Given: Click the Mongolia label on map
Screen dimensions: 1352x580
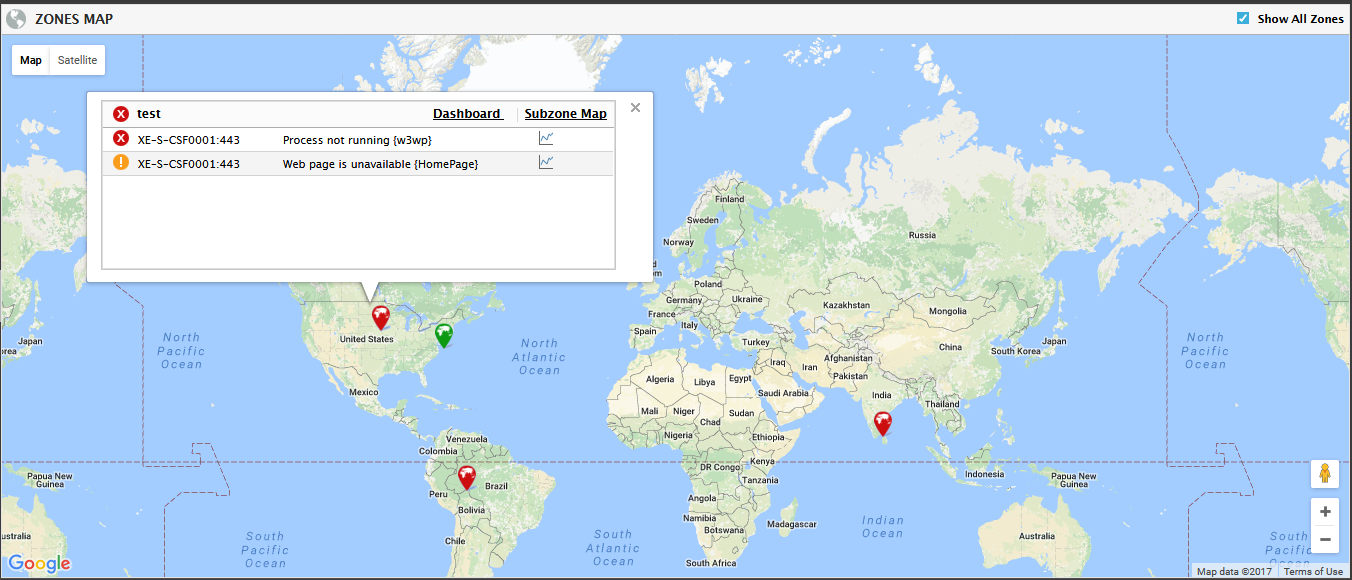Looking at the screenshot, I should click(948, 311).
